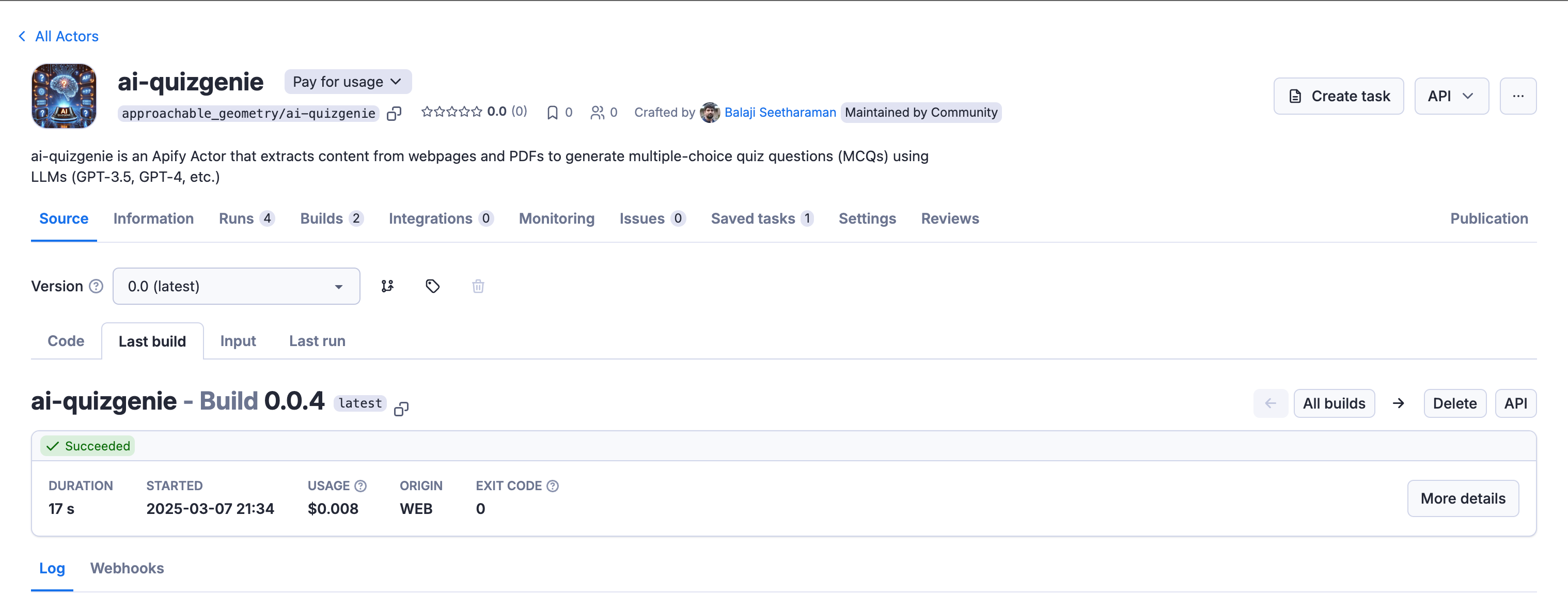Screen dimensions: 1568x594
Task: Select the Input sub-tab
Action: [x=237, y=341]
